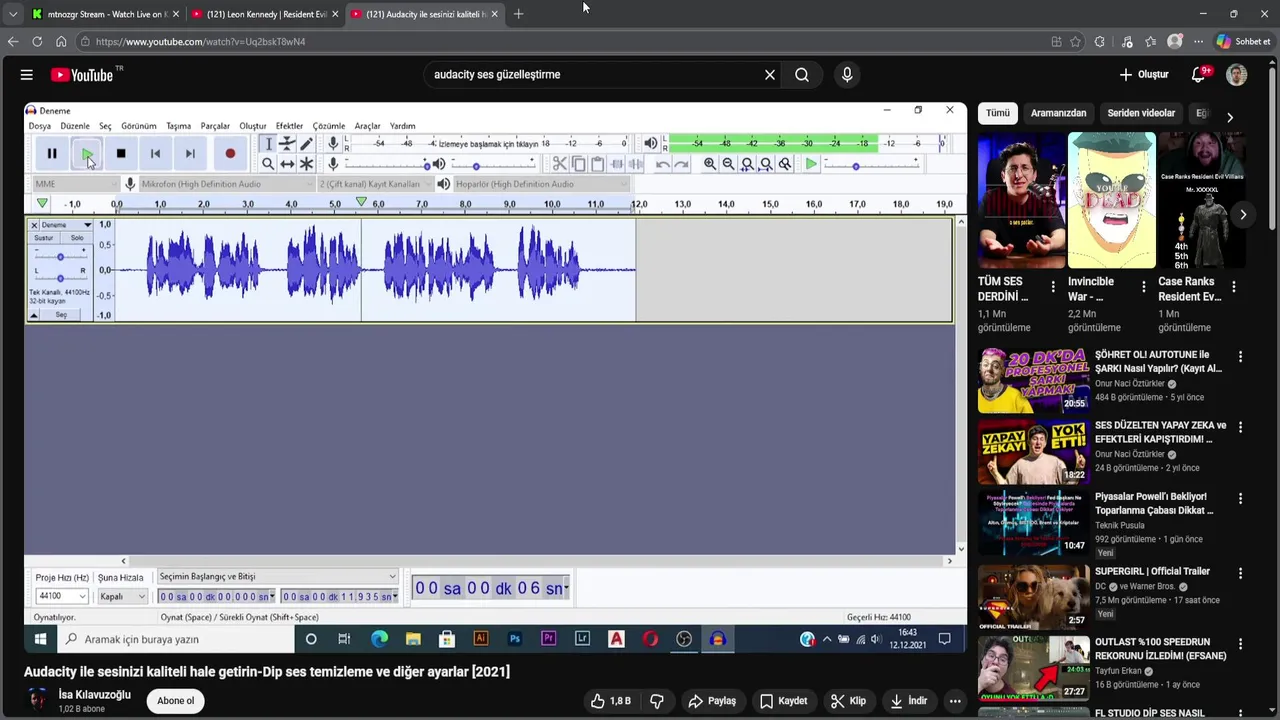Open the Kayıt Kanalları channels dropdown
The width and height of the screenshot is (1280, 720).
click(x=376, y=184)
